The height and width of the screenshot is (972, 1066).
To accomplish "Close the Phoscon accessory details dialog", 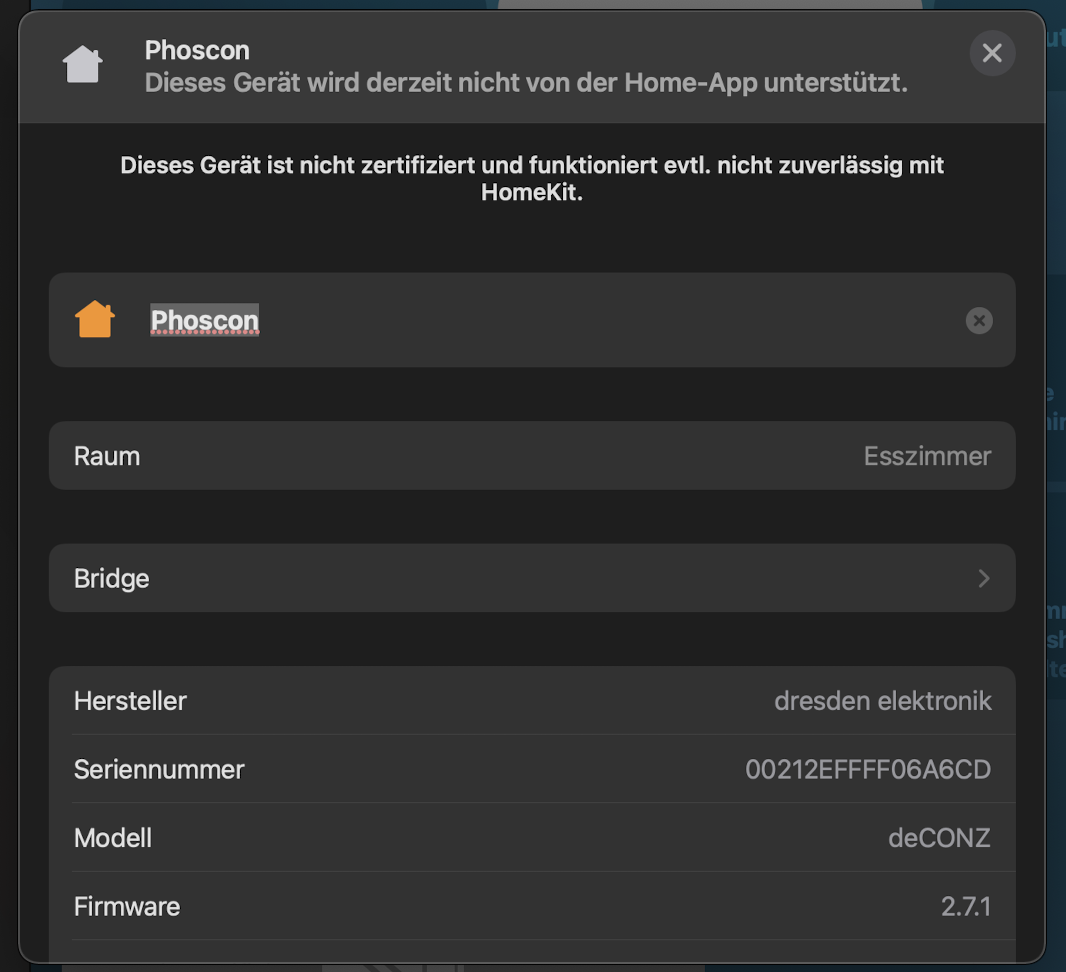I will click(992, 53).
